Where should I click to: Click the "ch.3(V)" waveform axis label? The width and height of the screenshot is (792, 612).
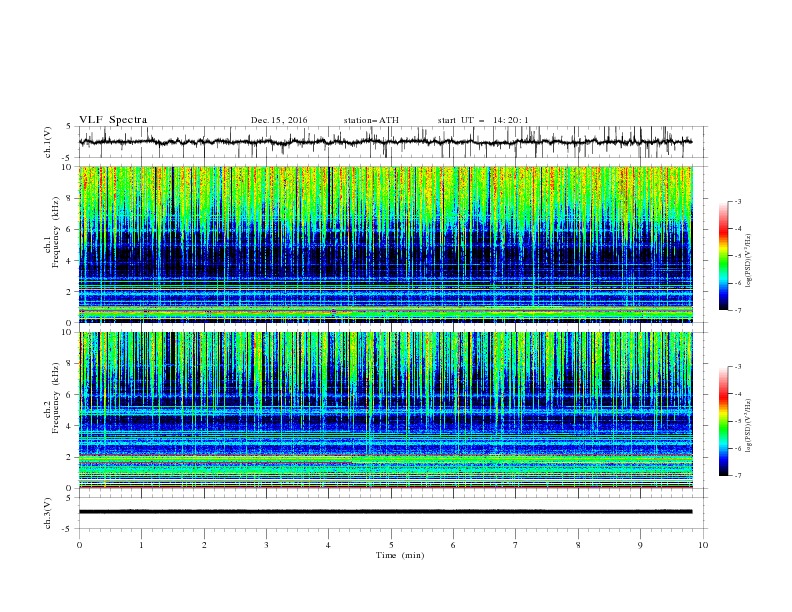(x=48, y=513)
